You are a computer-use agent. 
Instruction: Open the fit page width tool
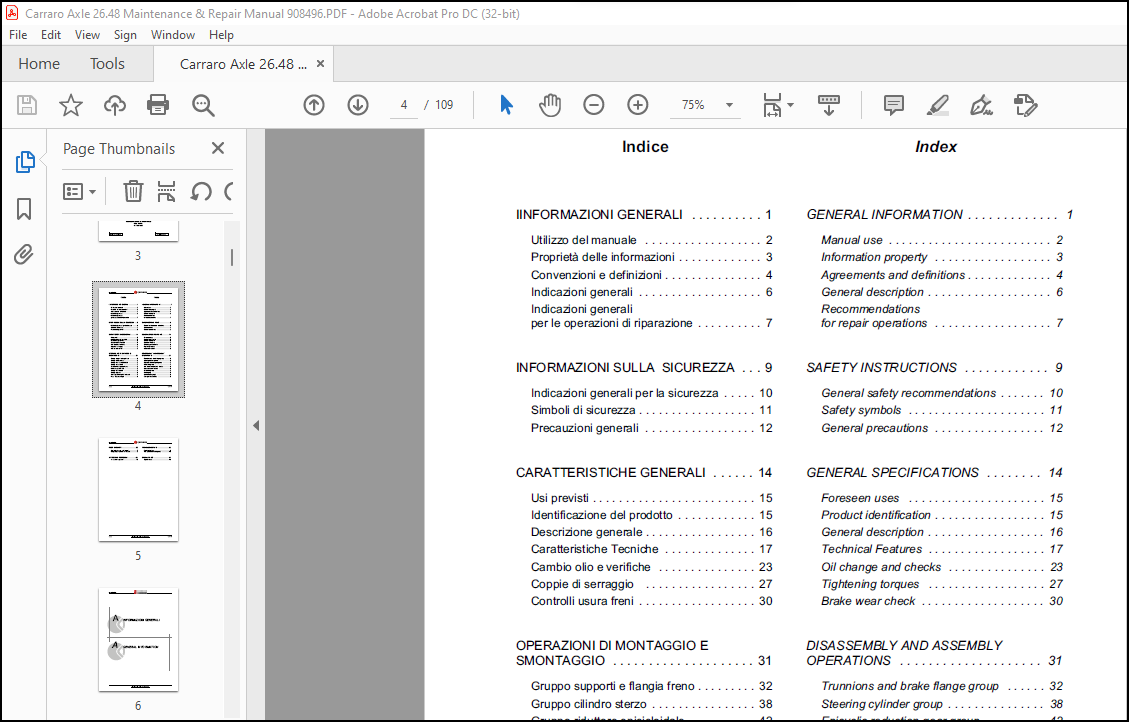[772, 105]
